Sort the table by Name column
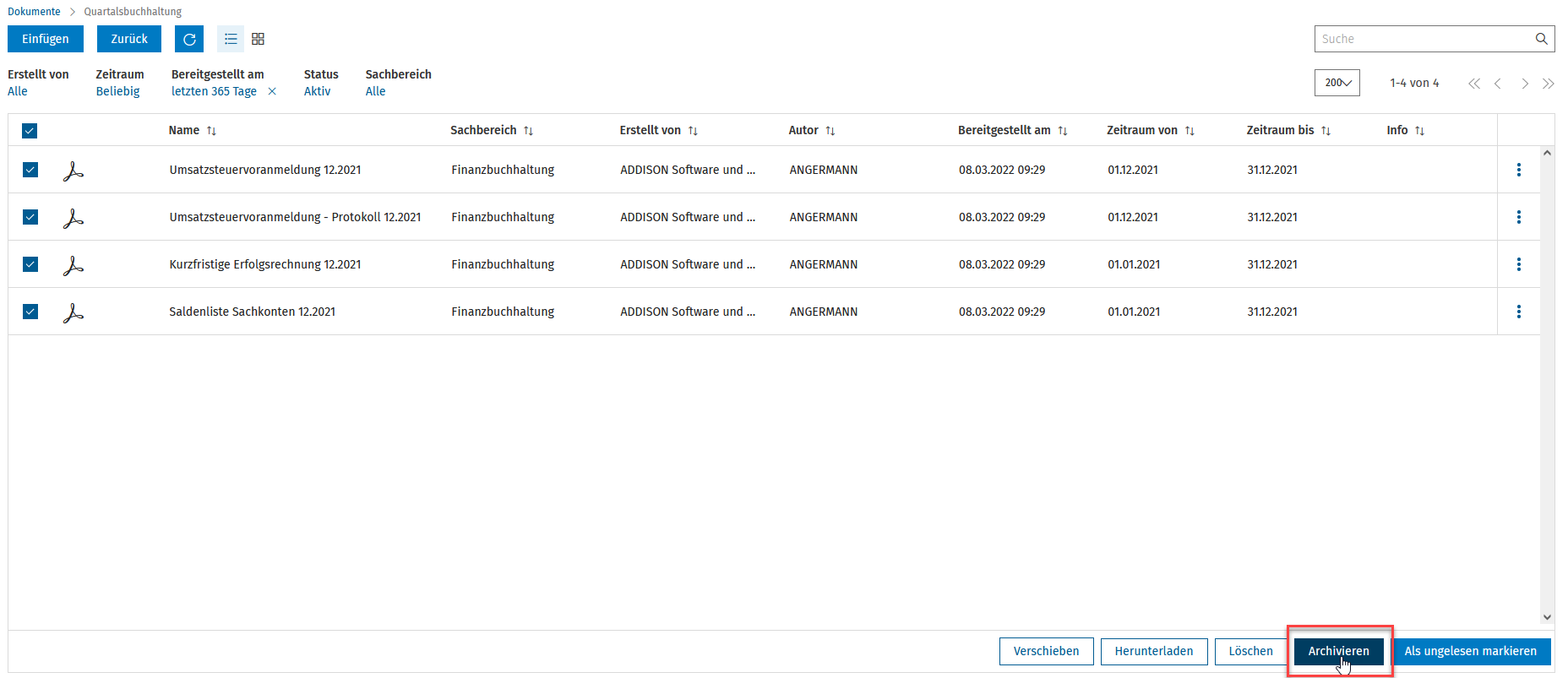The image size is (1568, 678). 193,130
